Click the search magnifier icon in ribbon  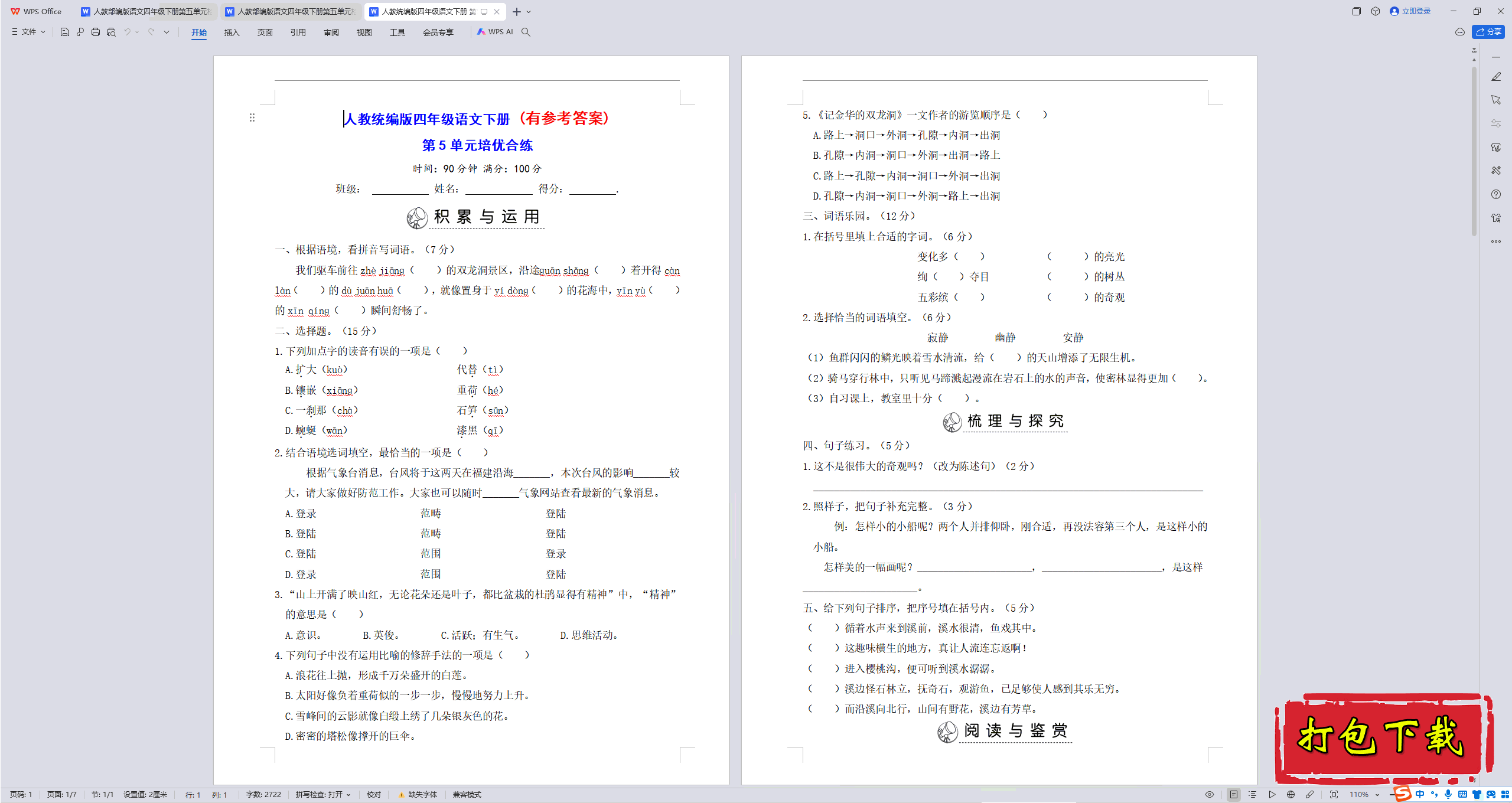click(526, 32)
